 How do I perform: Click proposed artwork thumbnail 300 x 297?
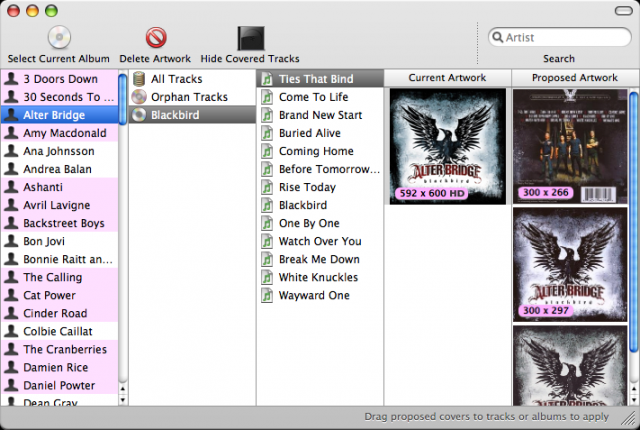coord(570,265)
